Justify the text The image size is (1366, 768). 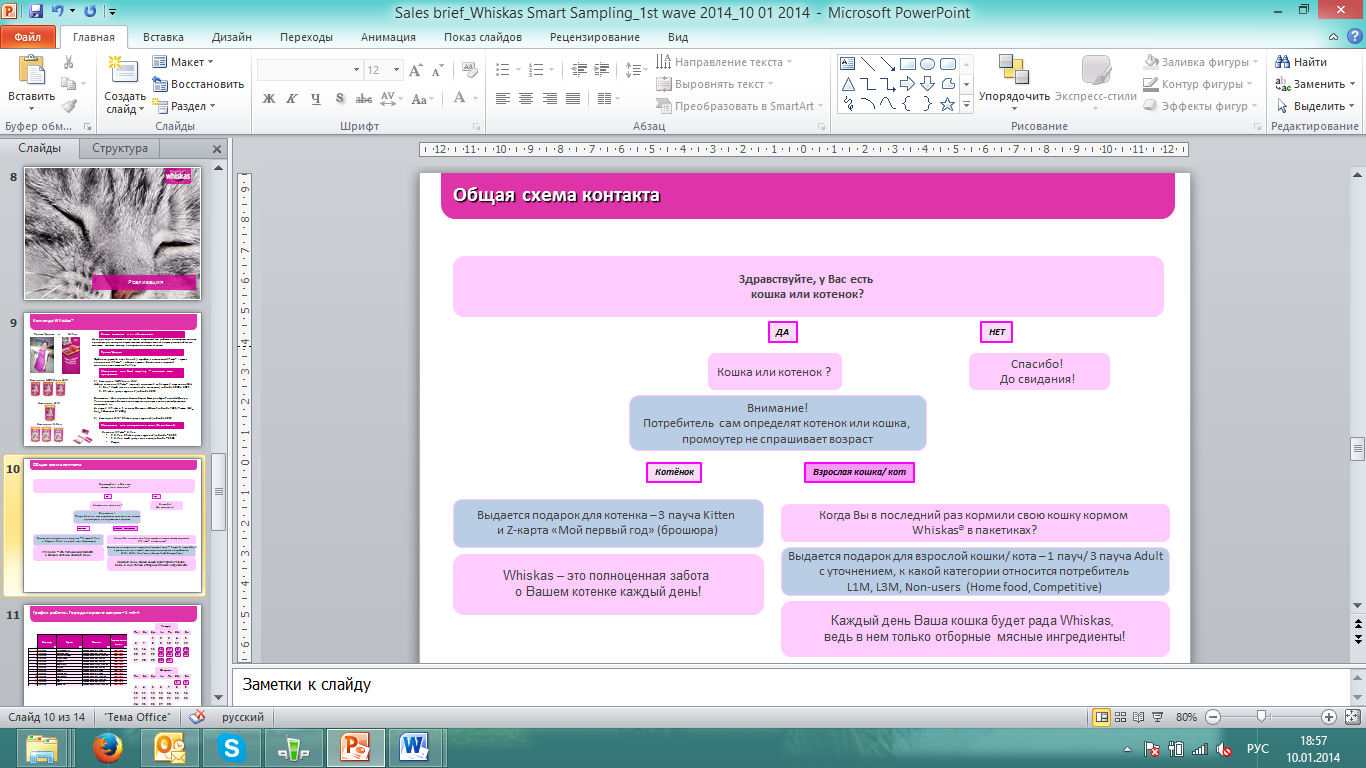click(x=571, y=98)
